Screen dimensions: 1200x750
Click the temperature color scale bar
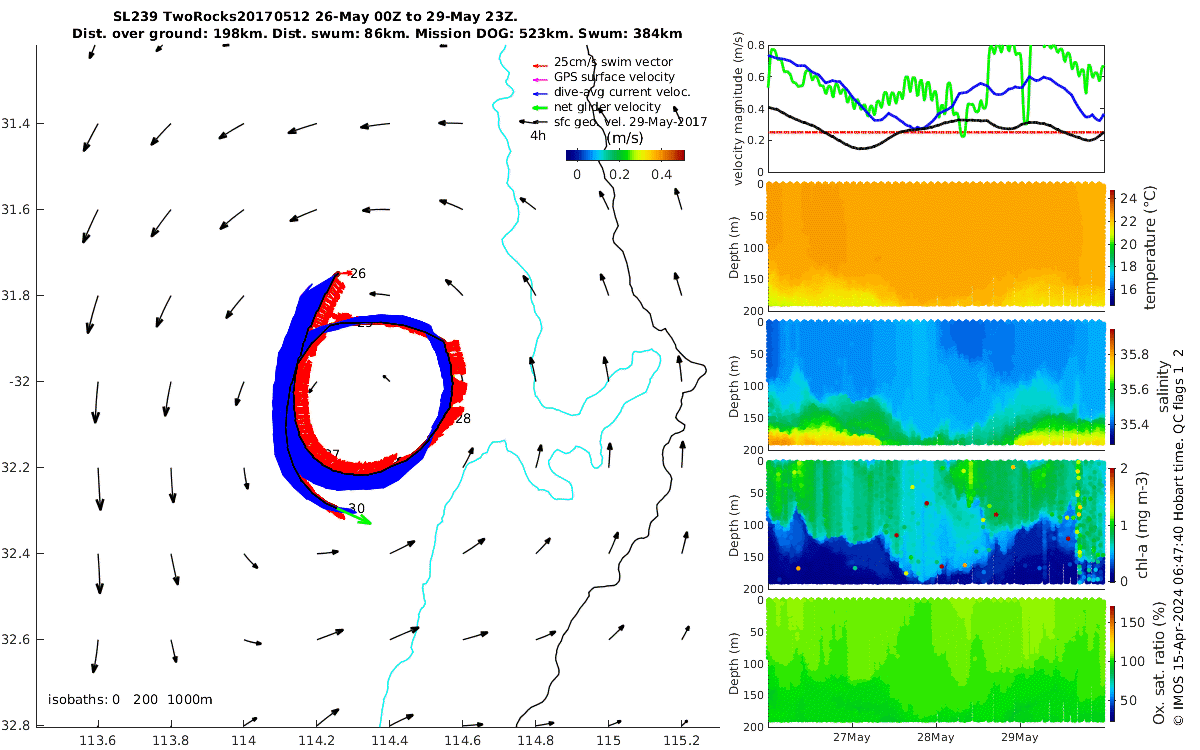pyautogui.click(x=1112, y=245)
